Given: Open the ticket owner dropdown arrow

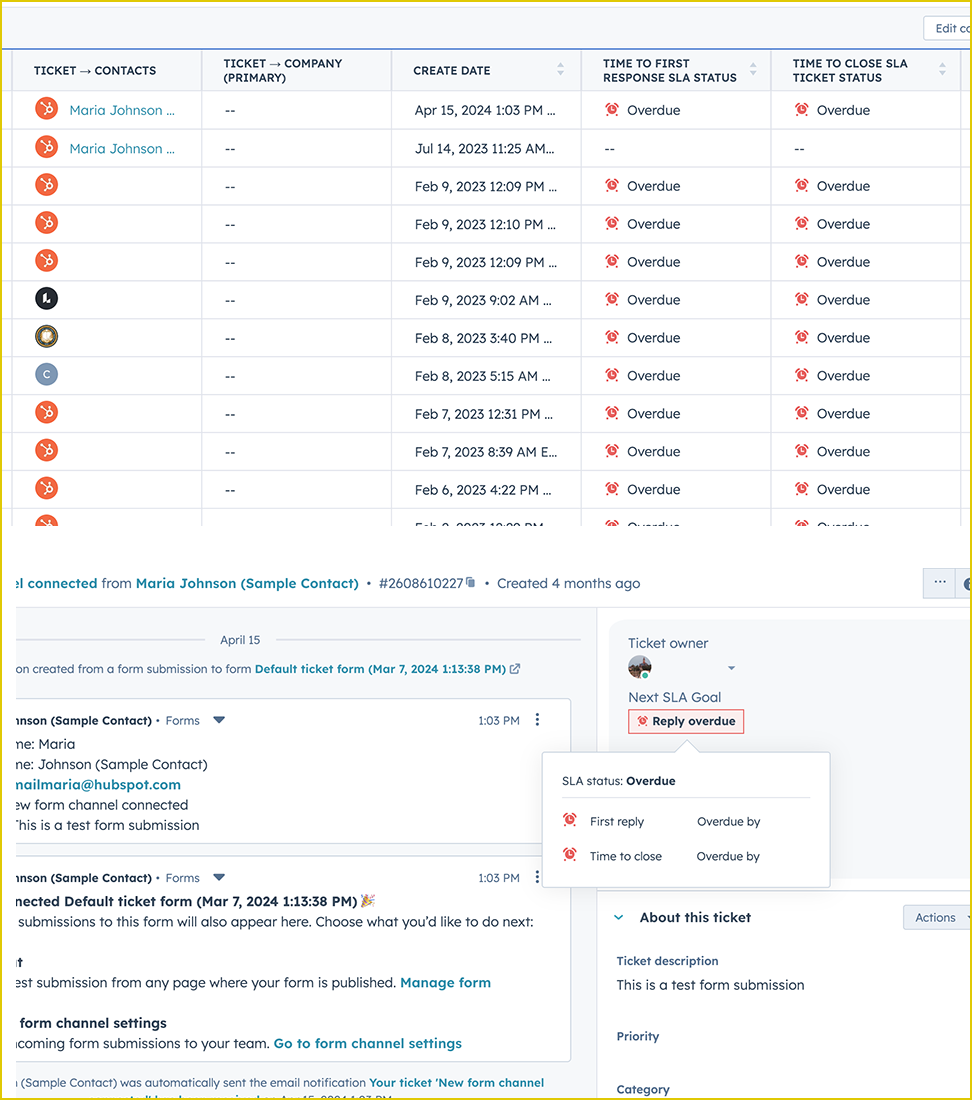Looking at the screenshot, I should pos(731,668).
